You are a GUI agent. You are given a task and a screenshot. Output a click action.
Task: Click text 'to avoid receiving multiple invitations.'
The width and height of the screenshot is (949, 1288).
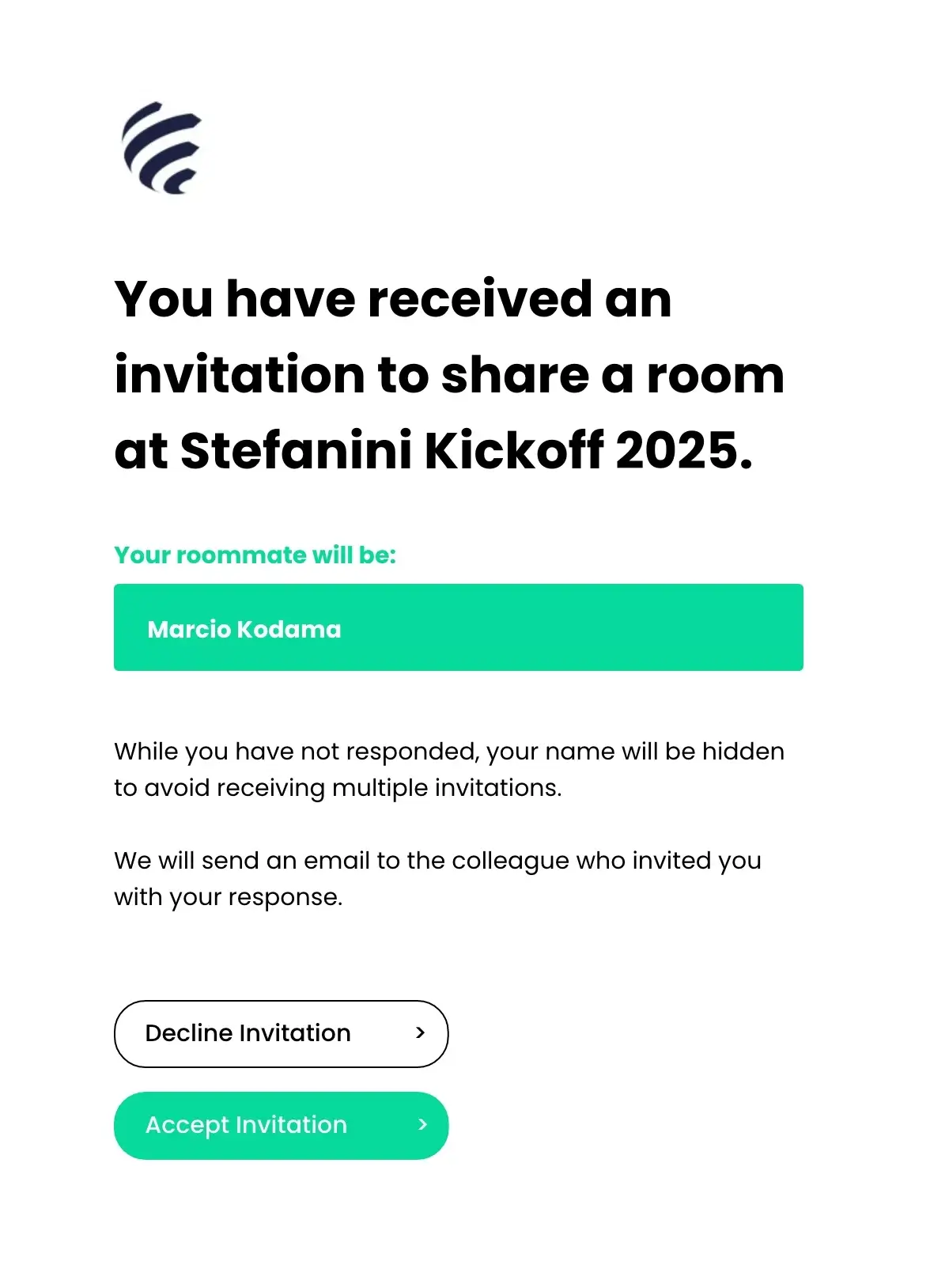pyautogui.click(x=338, y=788)
